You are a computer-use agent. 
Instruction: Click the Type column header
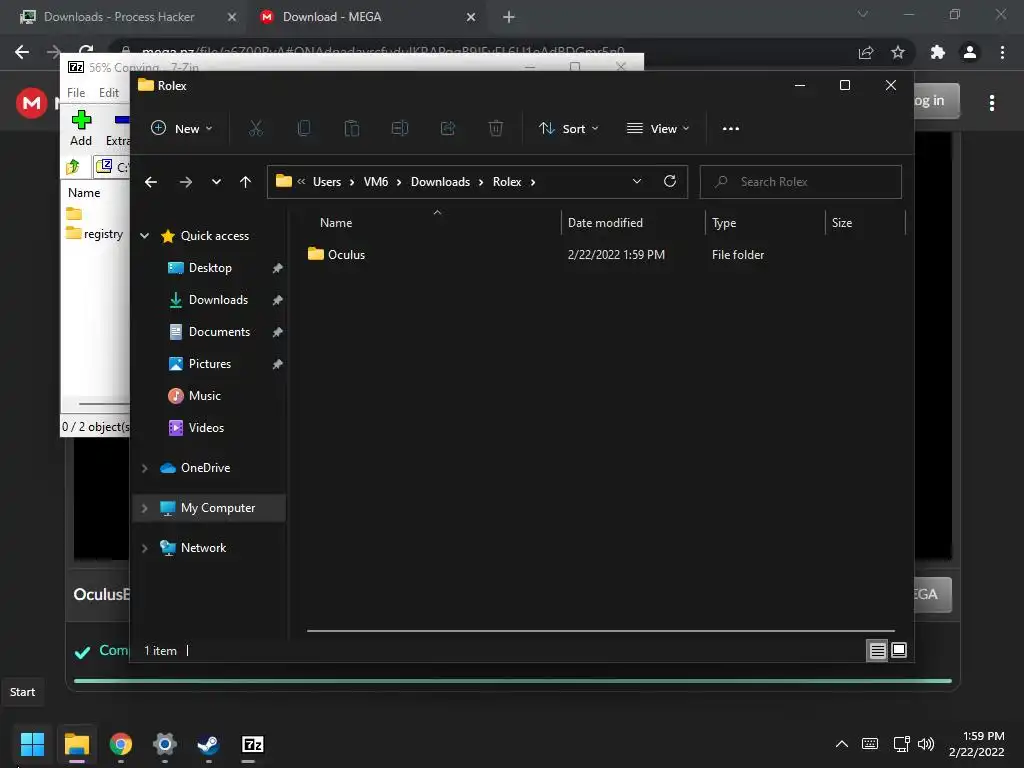pyautogui.click(x=765, y=223)
